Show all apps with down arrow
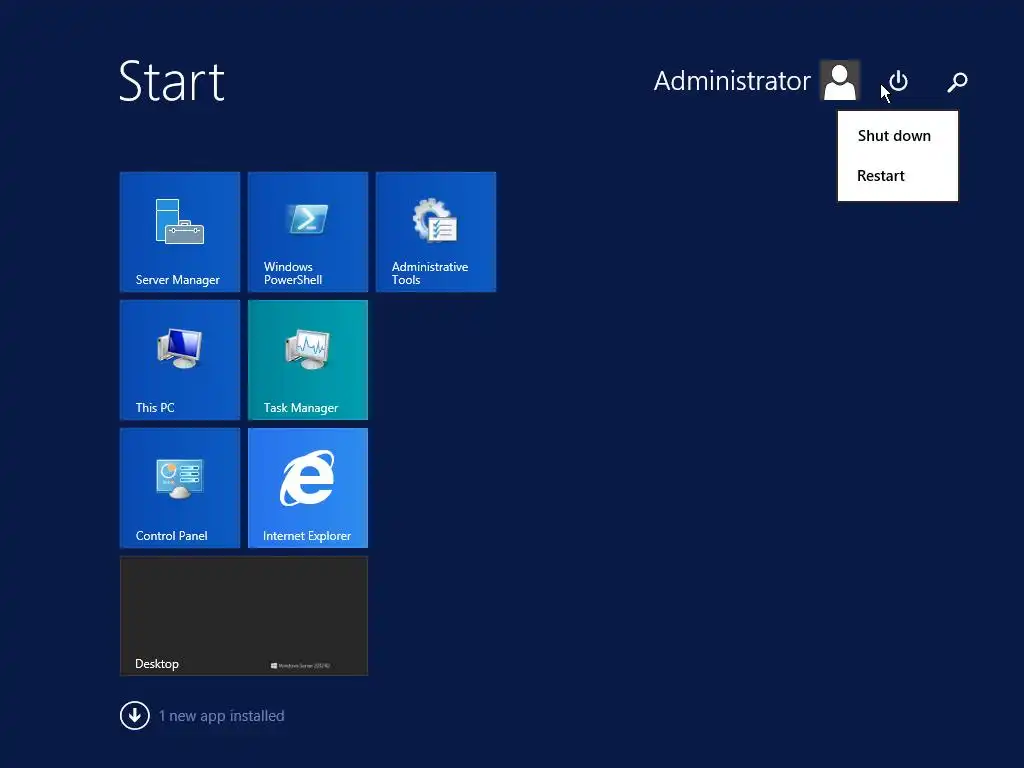 coord(135,716)
